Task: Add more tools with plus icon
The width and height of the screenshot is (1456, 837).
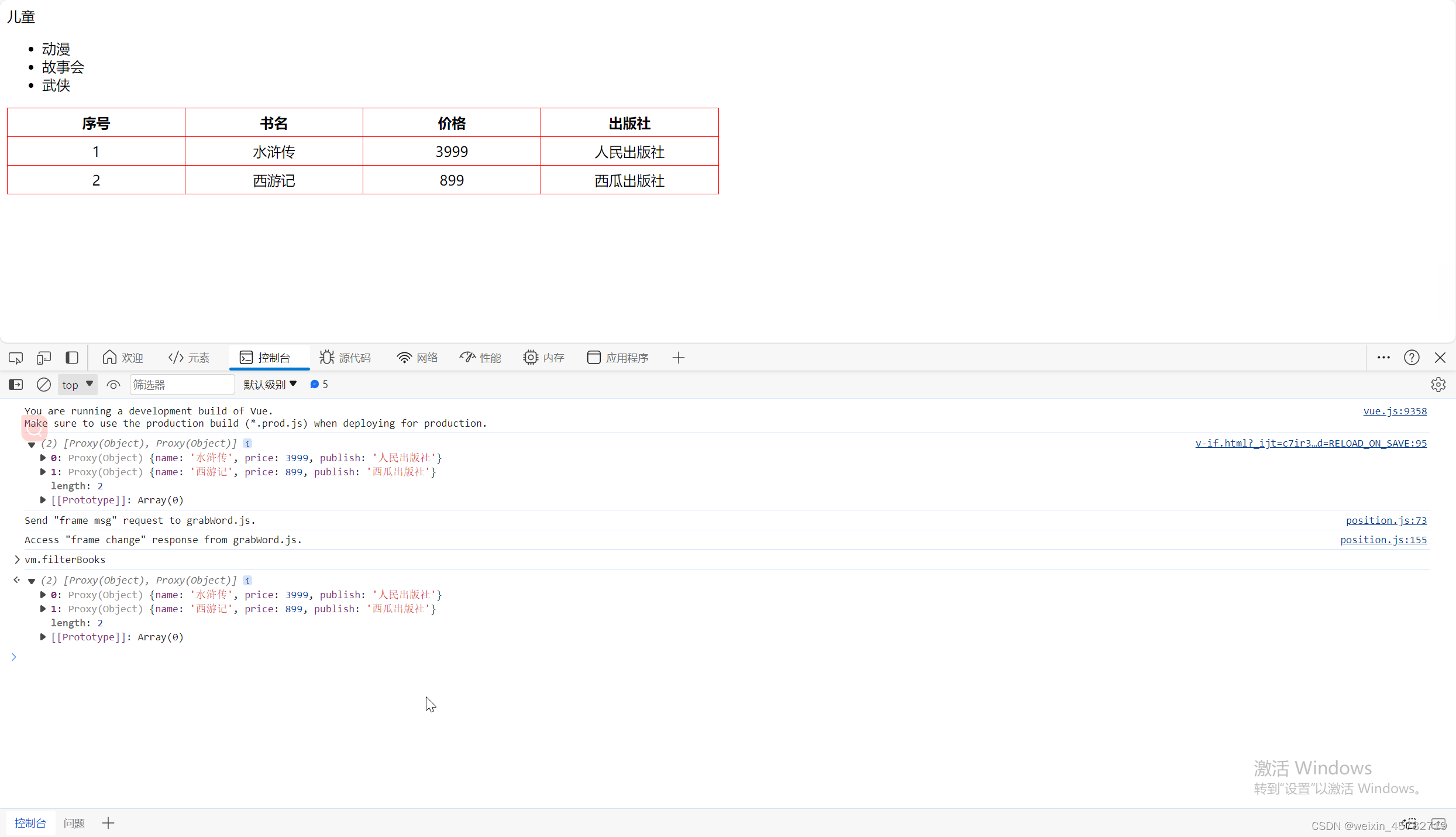Action: click(679, 358)
